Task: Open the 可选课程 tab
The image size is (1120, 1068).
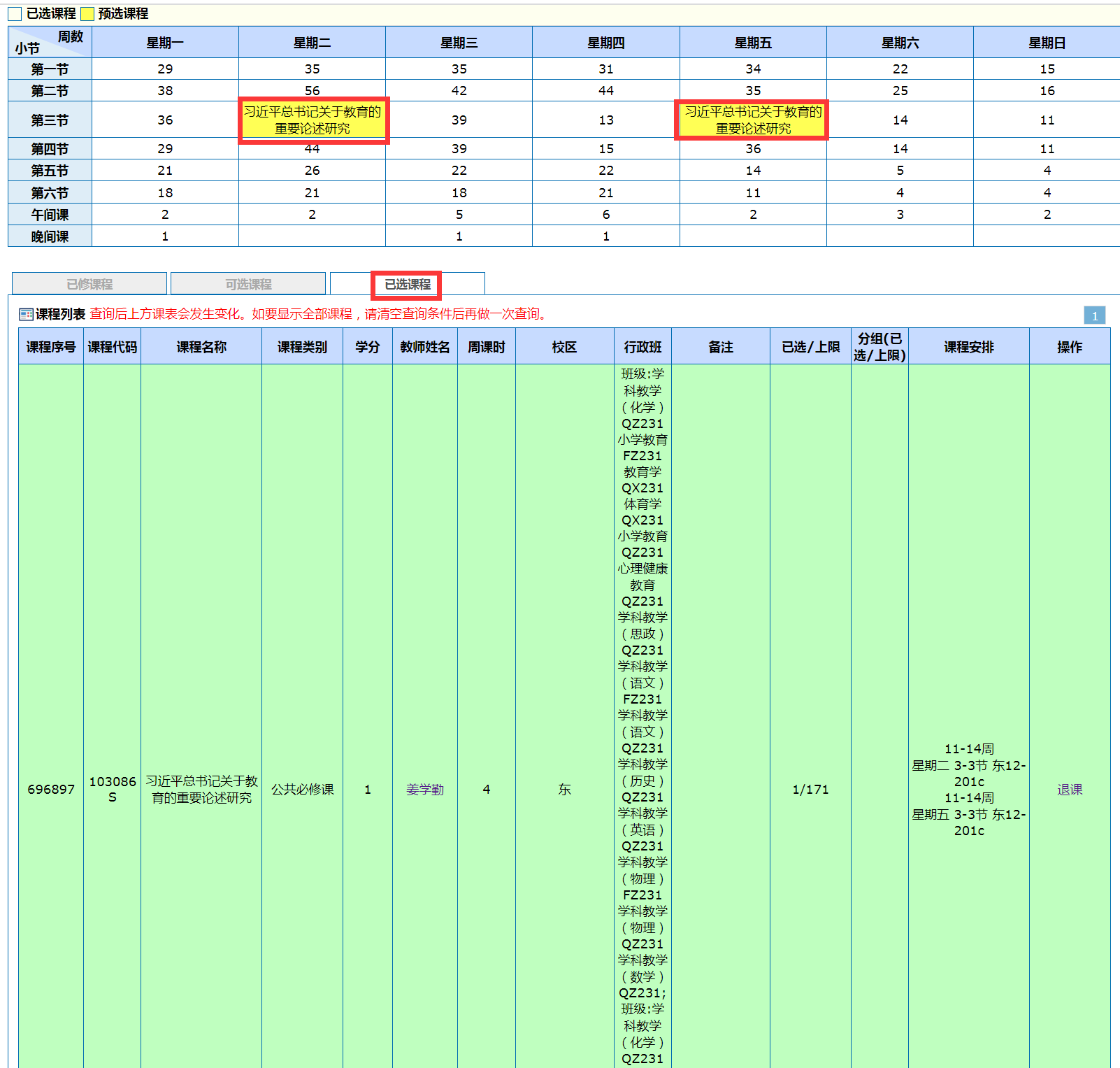Action: [248, 284]
